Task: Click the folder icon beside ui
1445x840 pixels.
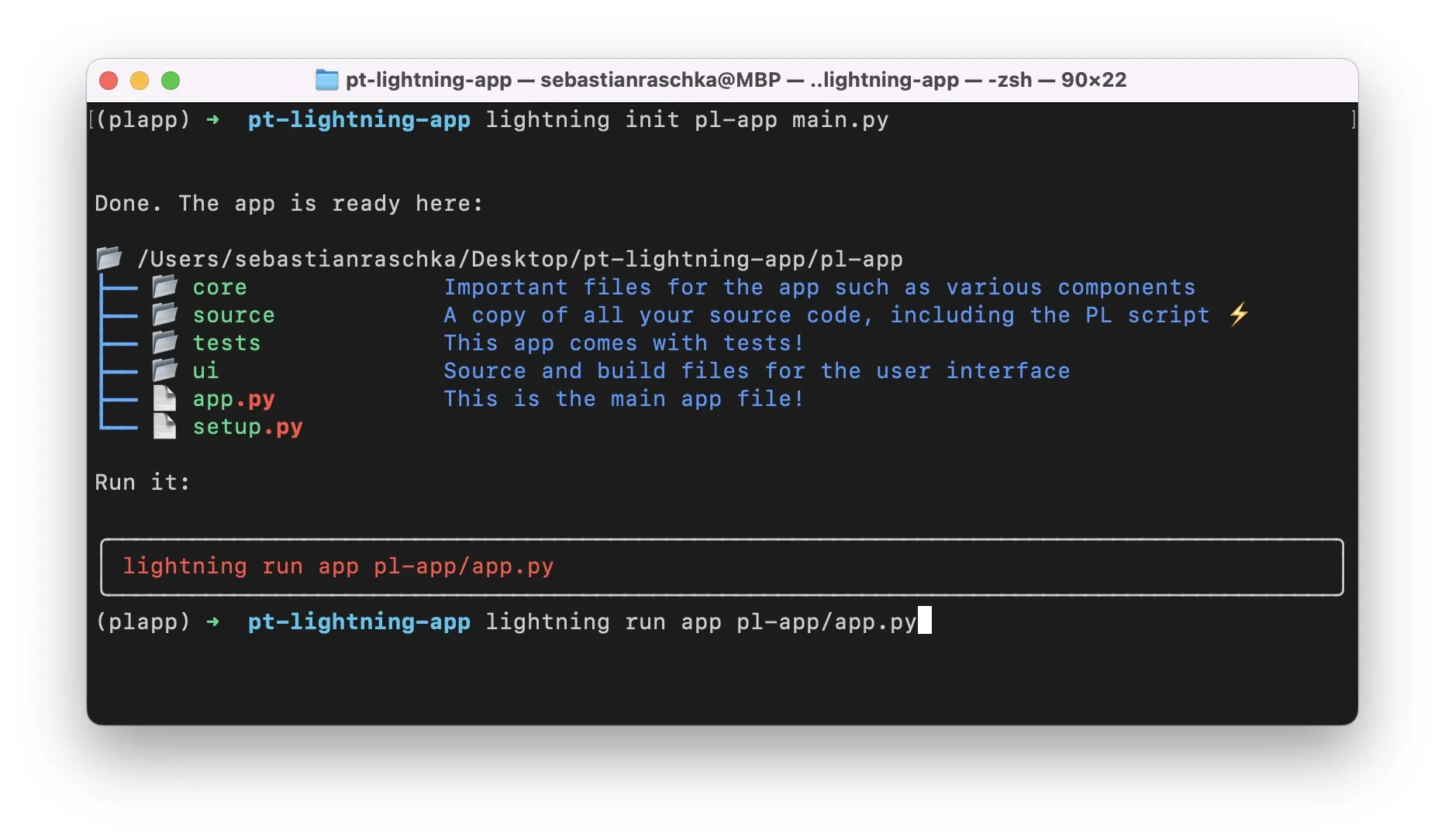Action: [164, 370]
